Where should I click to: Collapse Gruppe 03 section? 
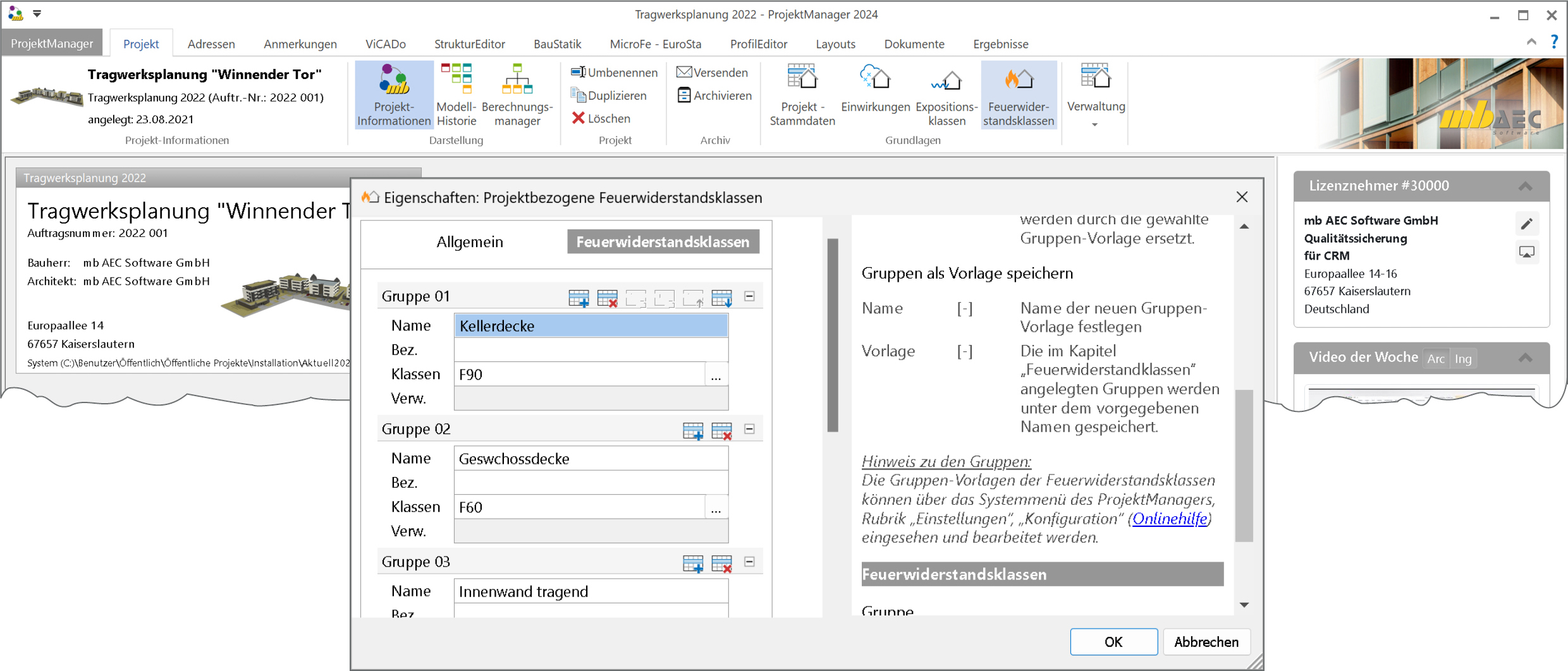pos(749,561)
